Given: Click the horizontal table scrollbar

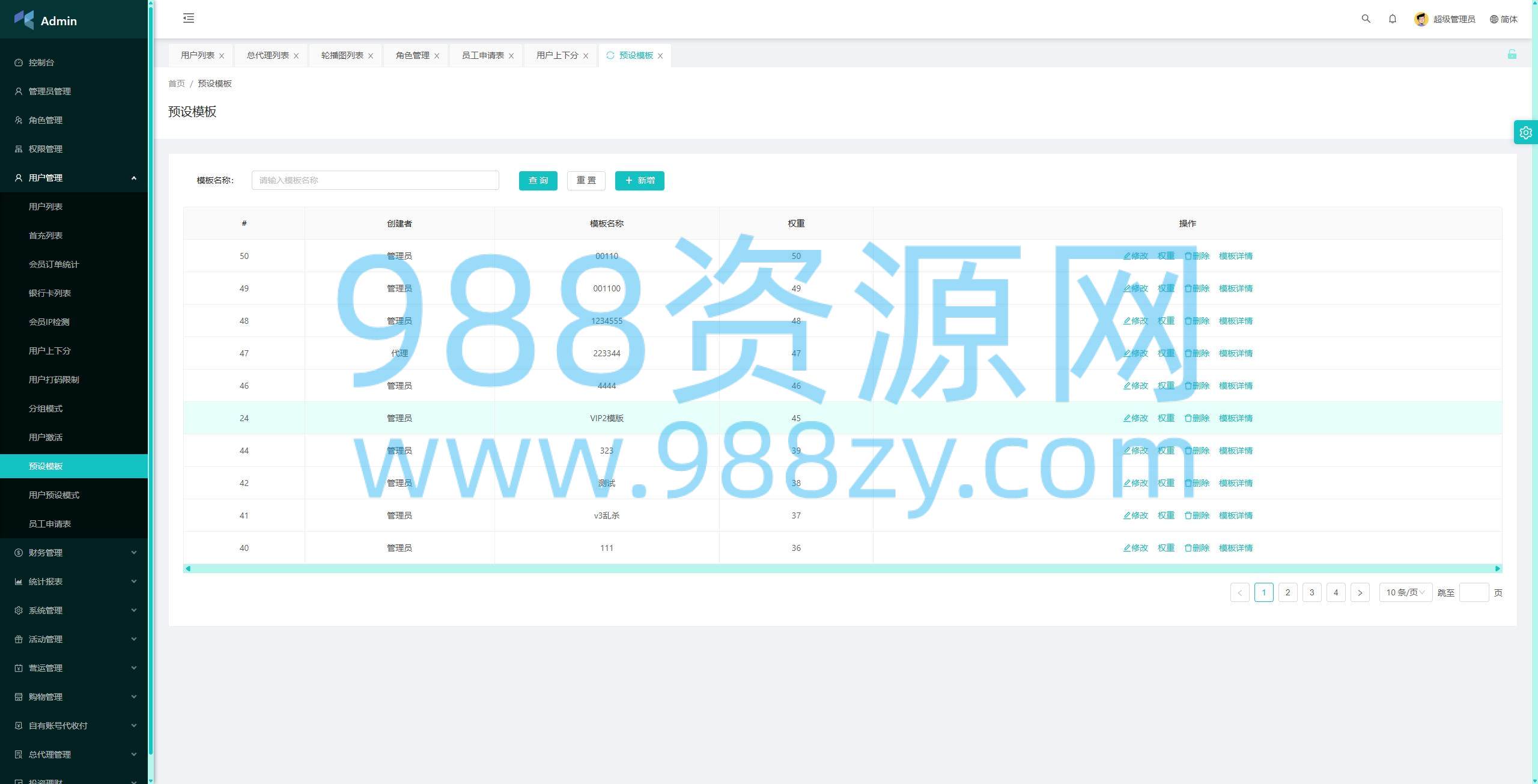Looking at the screenshot, I should [x=841, y=568].
